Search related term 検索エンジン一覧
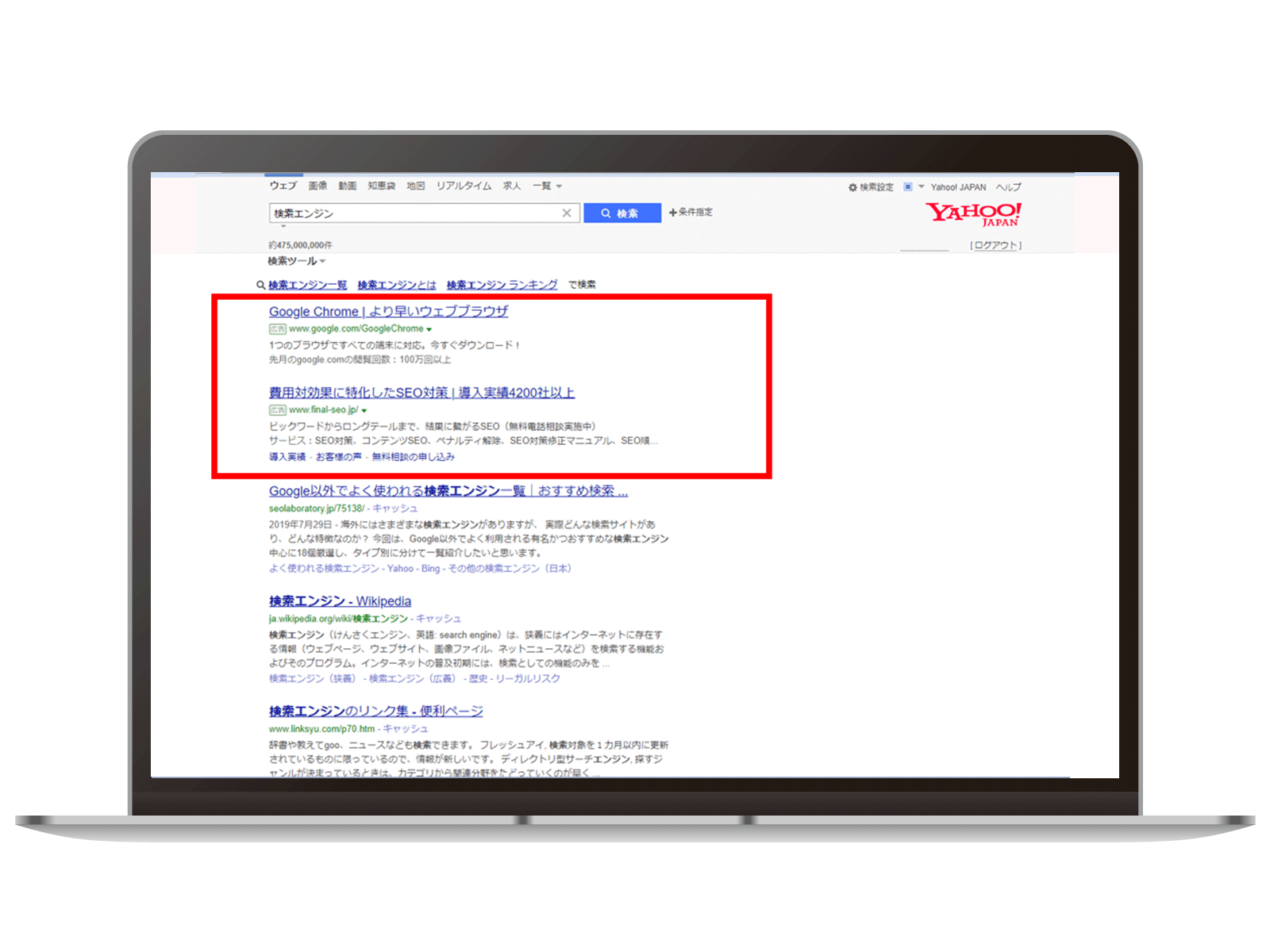Screen dimensions: 1270x952 pyautogui.click(x=307, y=285)
